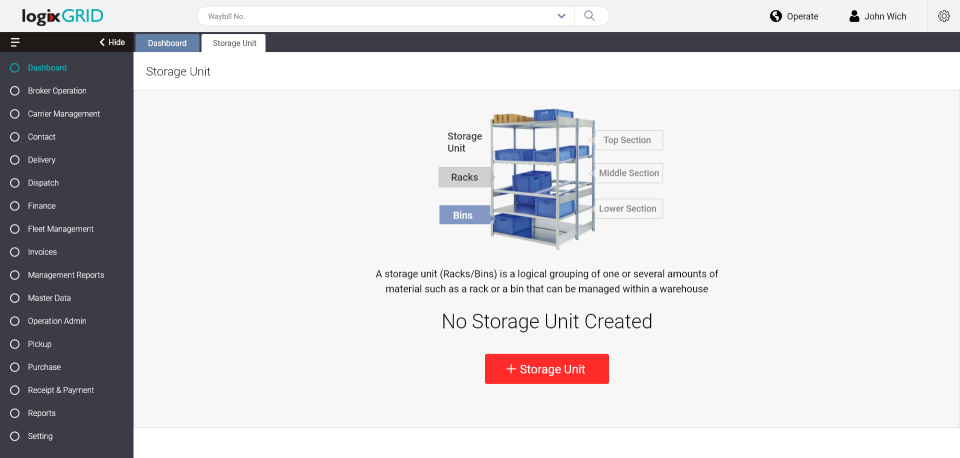960x458 pixels.
Task: Select the Storage Unit tab
Action: 234,43
